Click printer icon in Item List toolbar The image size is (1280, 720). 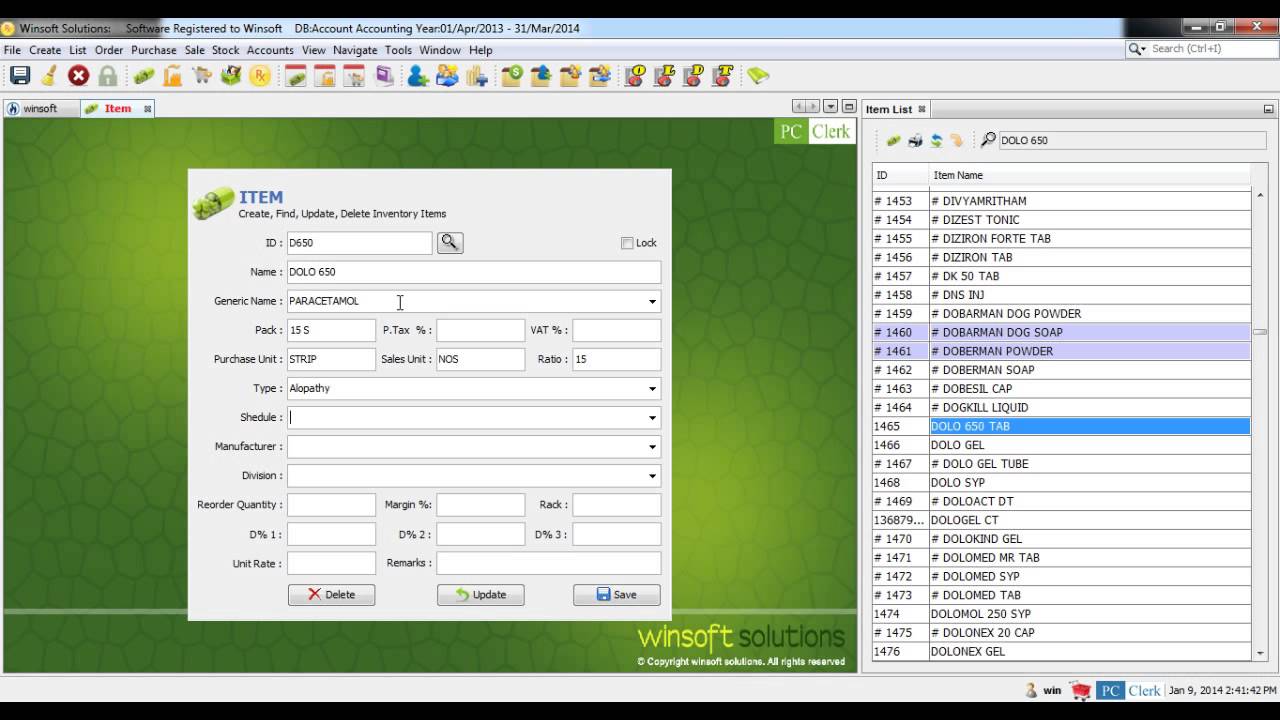point(915,140)
